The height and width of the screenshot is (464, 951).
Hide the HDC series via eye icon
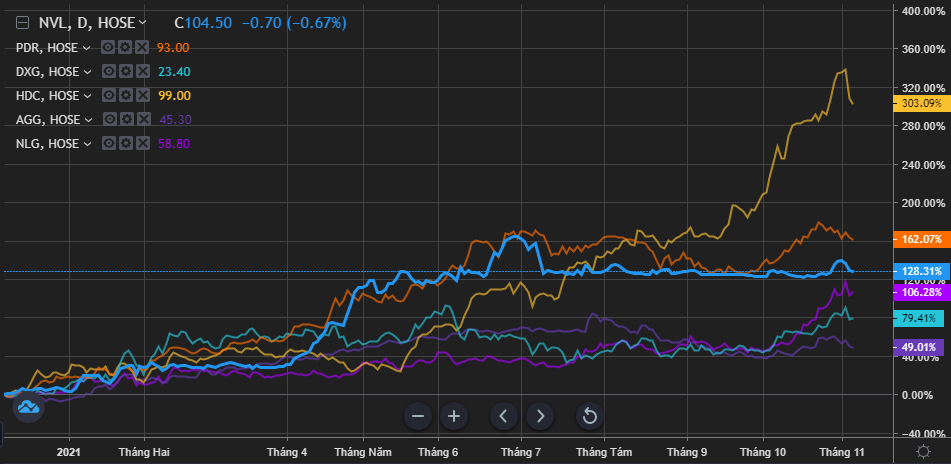[109, 96]
